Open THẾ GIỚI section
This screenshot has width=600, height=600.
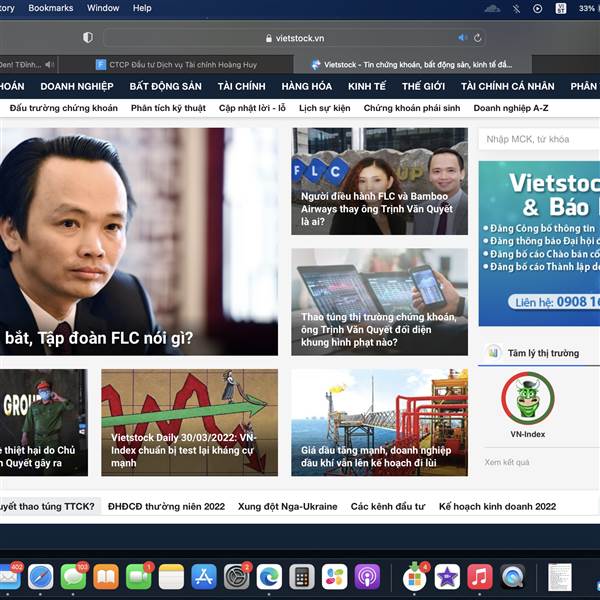click(x=423, y=86)
